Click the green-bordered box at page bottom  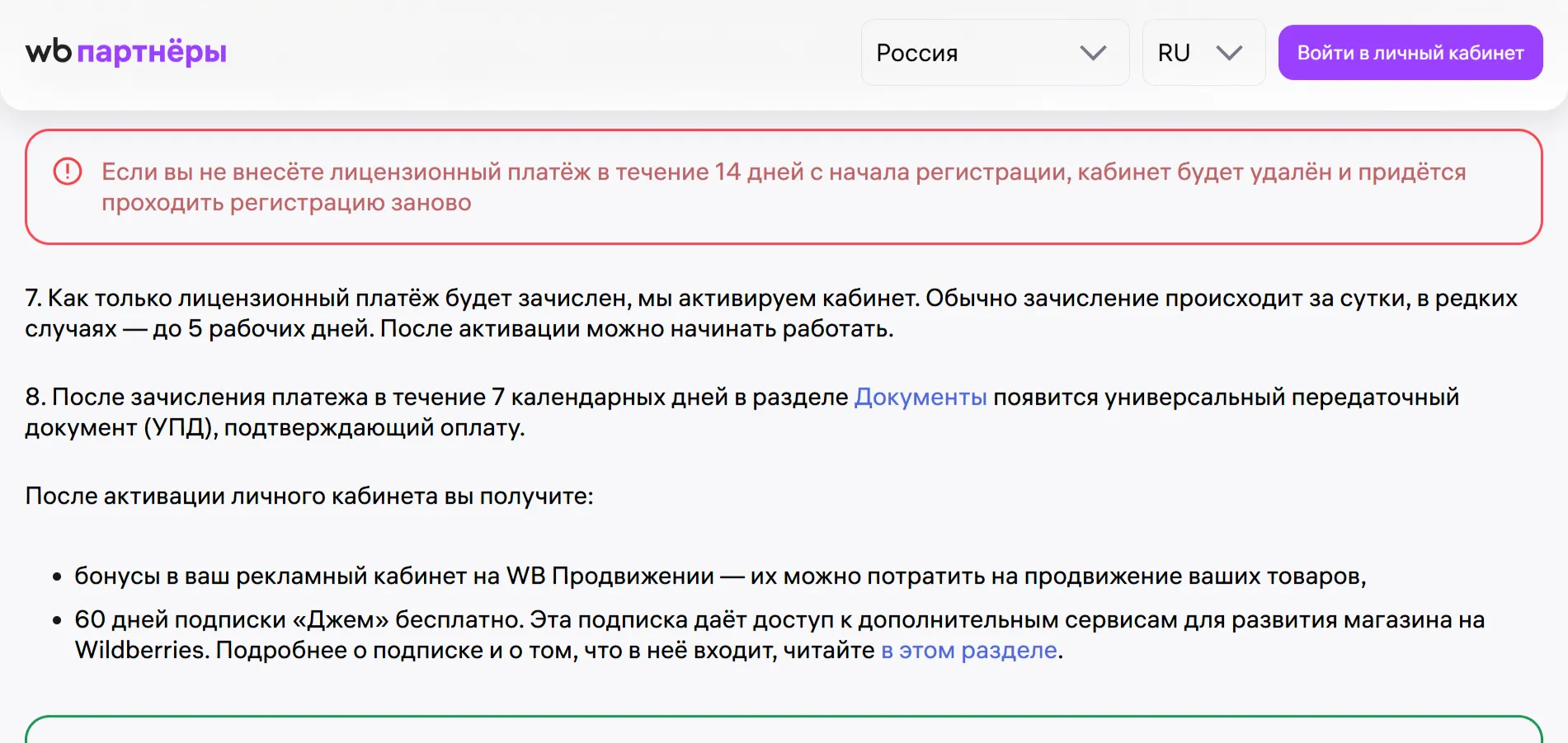click(x=783, y=731)
